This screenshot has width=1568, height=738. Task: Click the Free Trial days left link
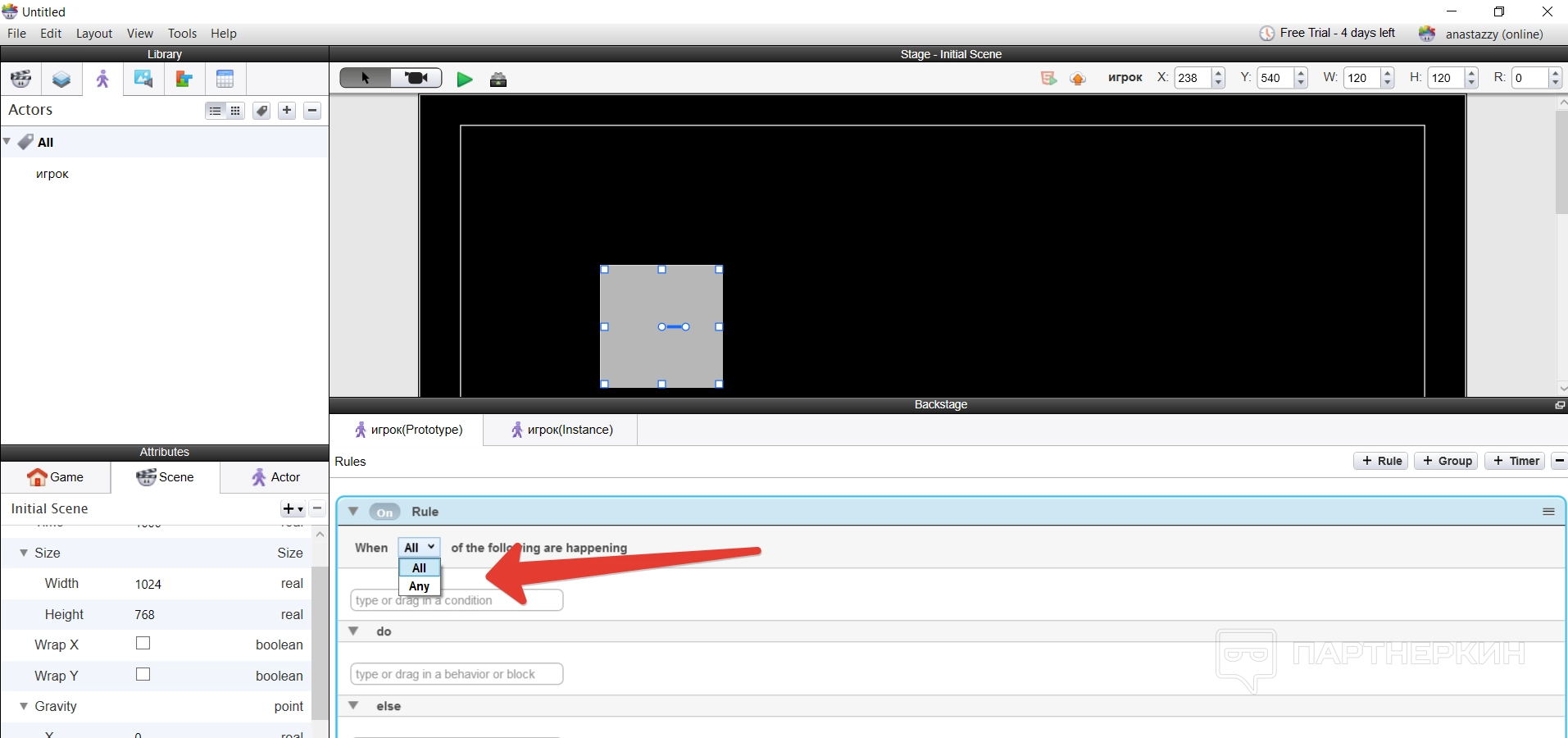click(1338, 33)
